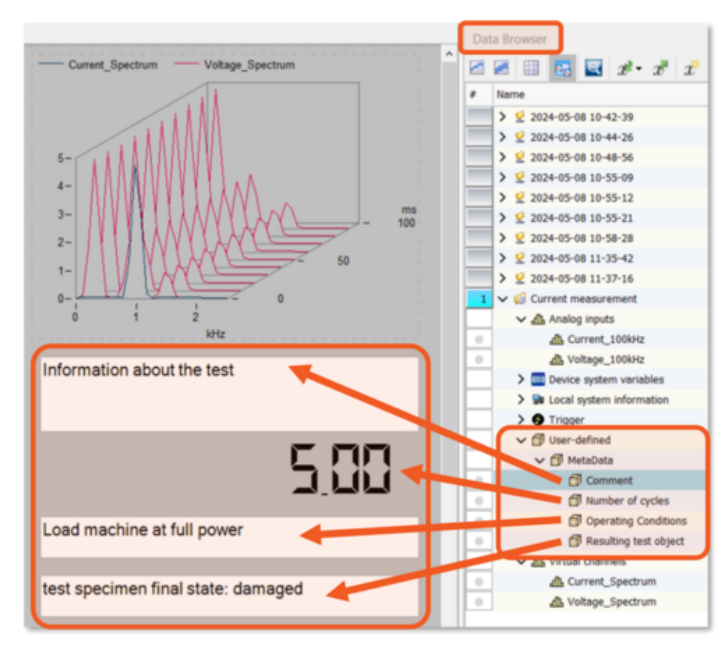Toggle selection circle for Resulting test object
The height and width of the screenshot is (651, 725).
click(x=479, y=540)
